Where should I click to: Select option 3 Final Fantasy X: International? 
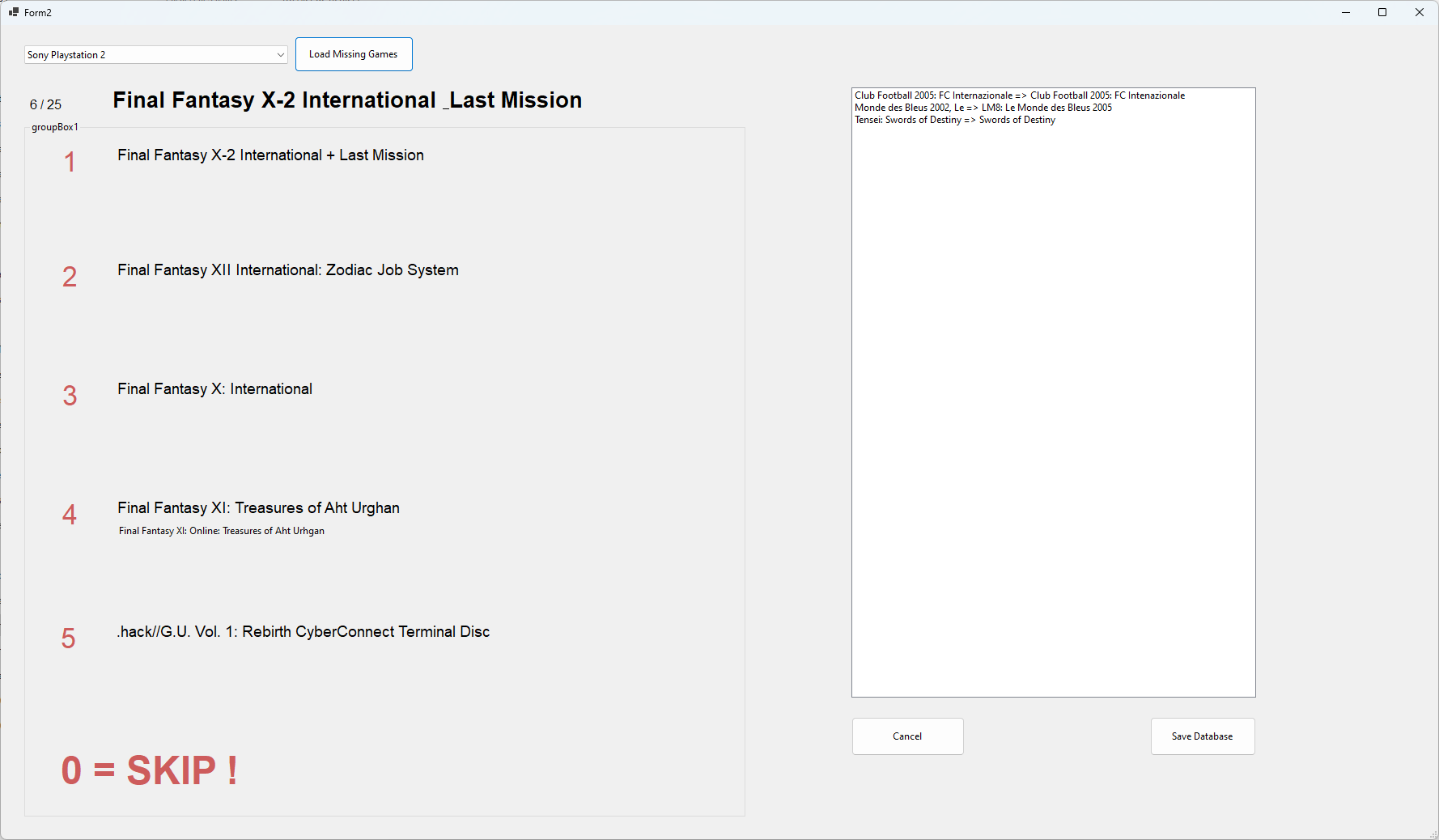coord(214,389)
